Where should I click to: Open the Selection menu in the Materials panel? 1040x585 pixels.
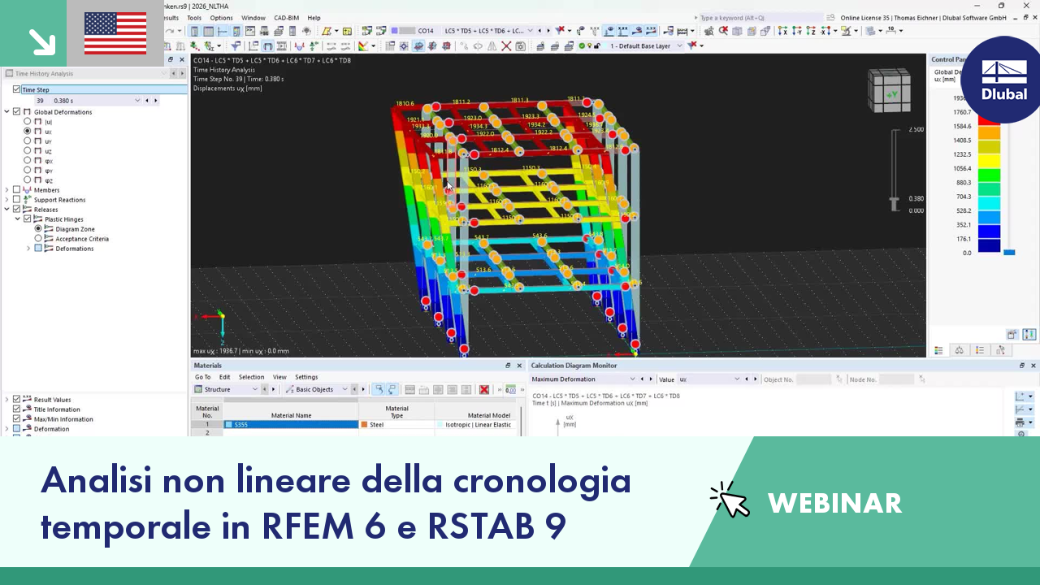(251, 377)
